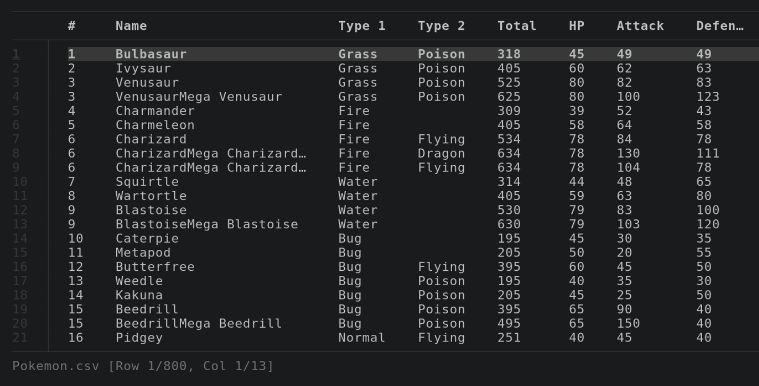Click Charmeleon's Fire type cell

click(x=354, y=125)
